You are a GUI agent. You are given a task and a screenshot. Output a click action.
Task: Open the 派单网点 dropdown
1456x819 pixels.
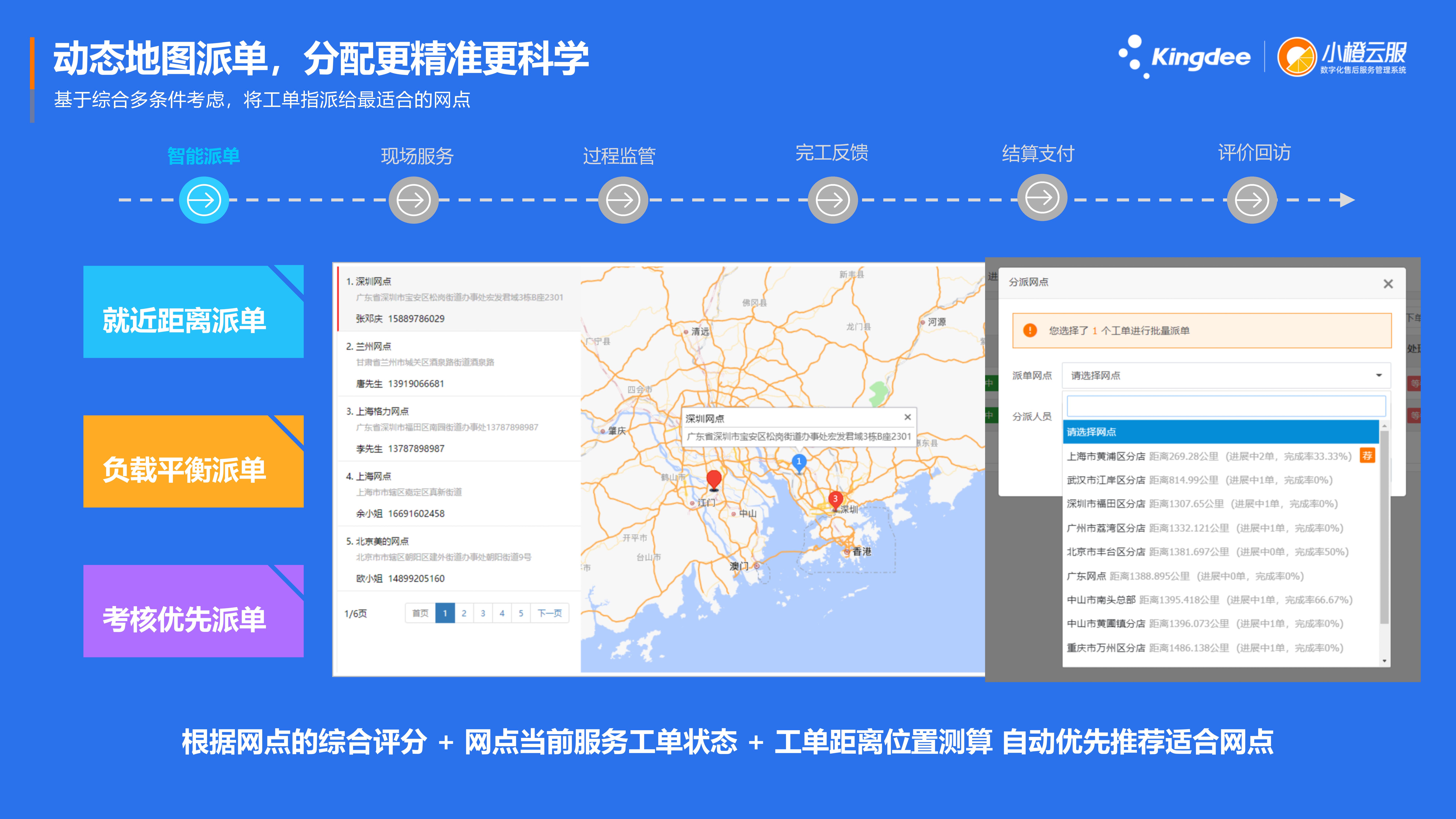[1226, 375]
